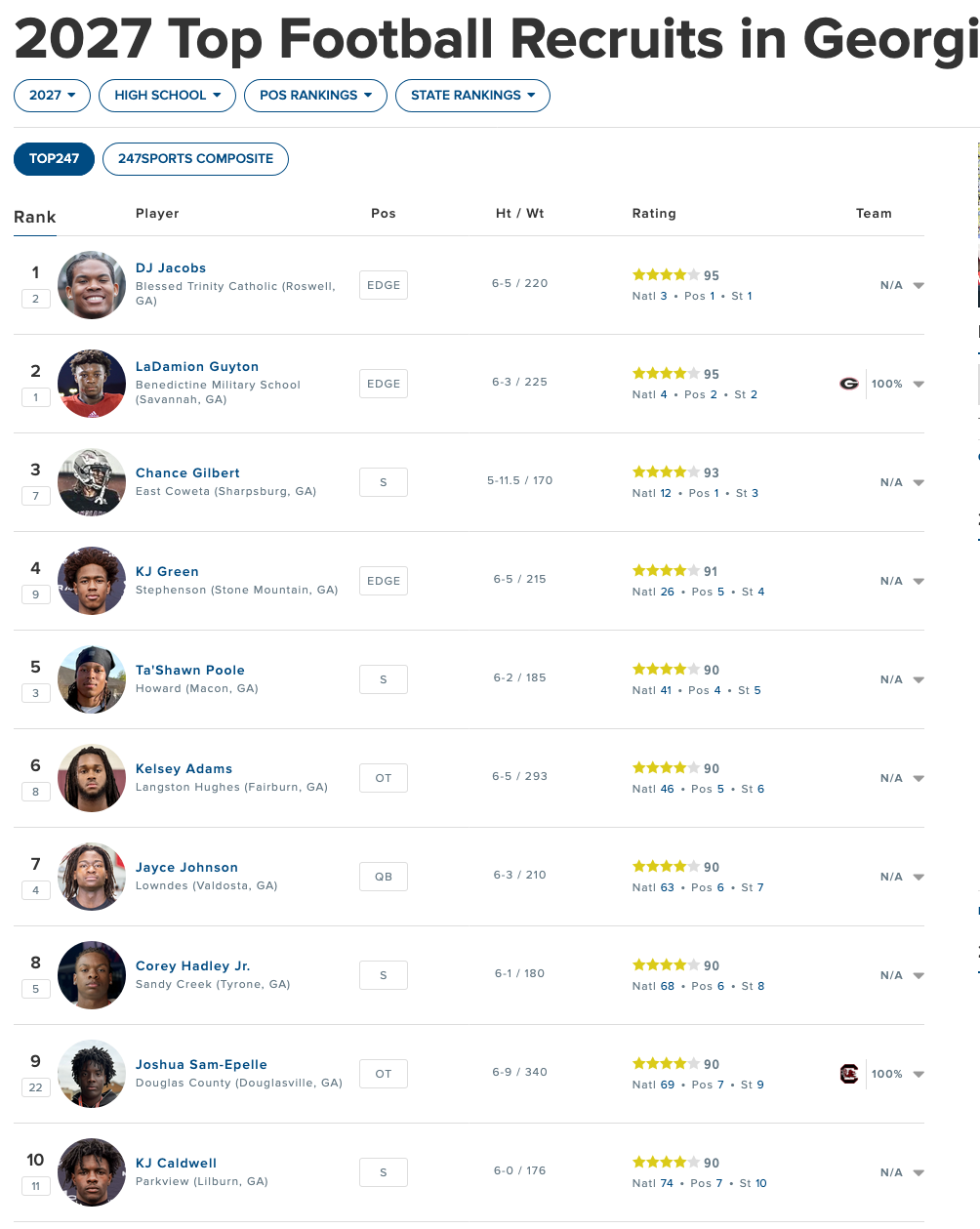Screen dimensions: 980x1229
Task: Open Corey Hadley Jr.'s profile link
Action: tap(193, 966)
